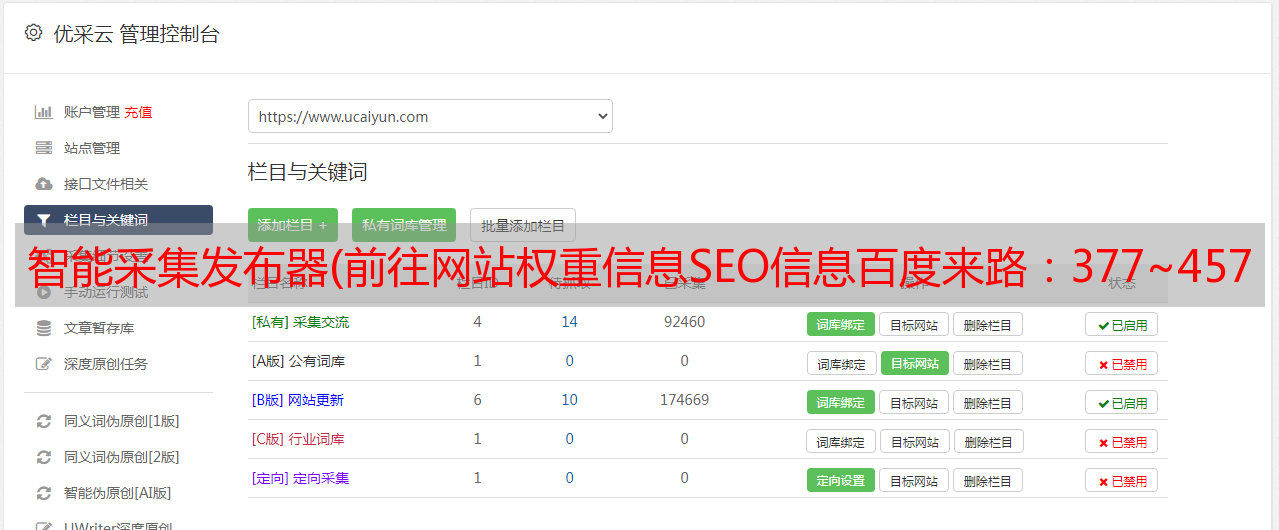The image size is (1279, 530).
Task: Click the 添加栏目 + button
Action: 293,225
